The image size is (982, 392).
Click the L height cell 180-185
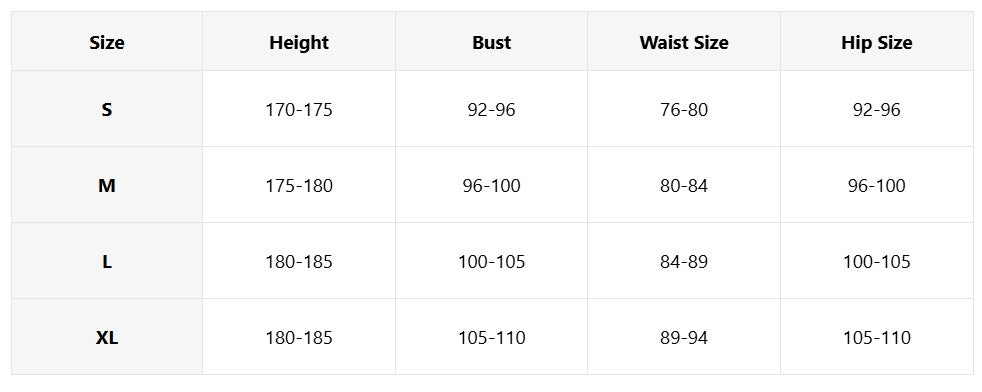click(x=299, y=261)
